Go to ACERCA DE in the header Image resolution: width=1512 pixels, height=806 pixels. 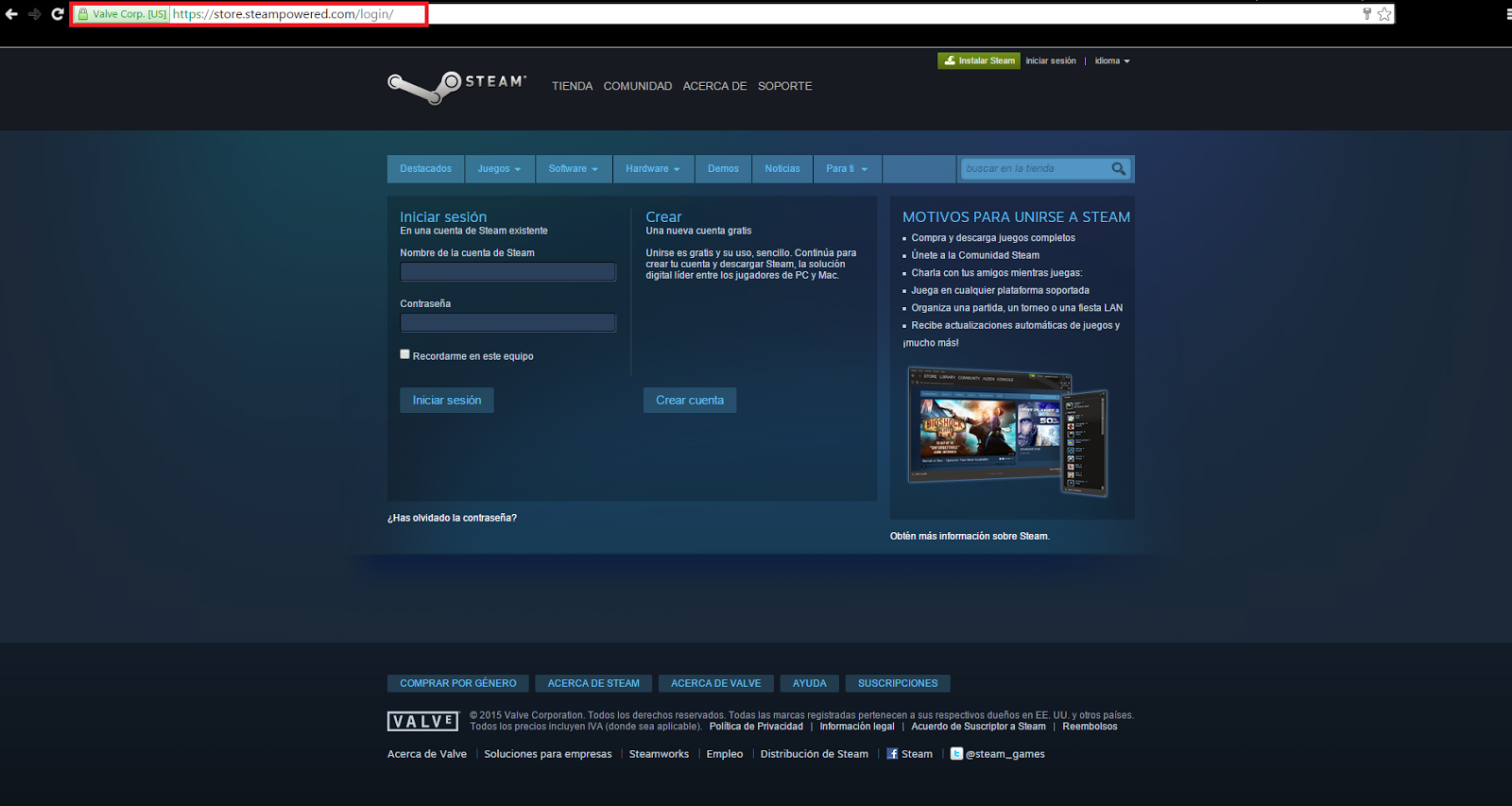click(714, 86)
